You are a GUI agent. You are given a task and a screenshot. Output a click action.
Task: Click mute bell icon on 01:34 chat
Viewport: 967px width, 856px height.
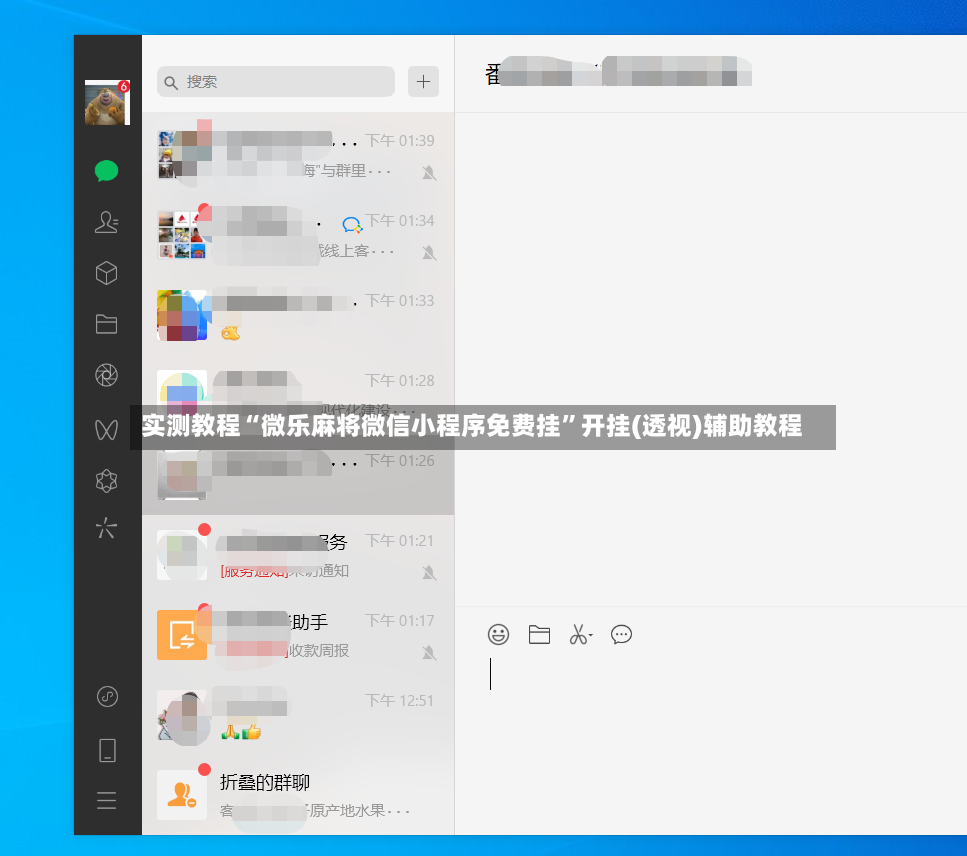click(x=429, y=253)
